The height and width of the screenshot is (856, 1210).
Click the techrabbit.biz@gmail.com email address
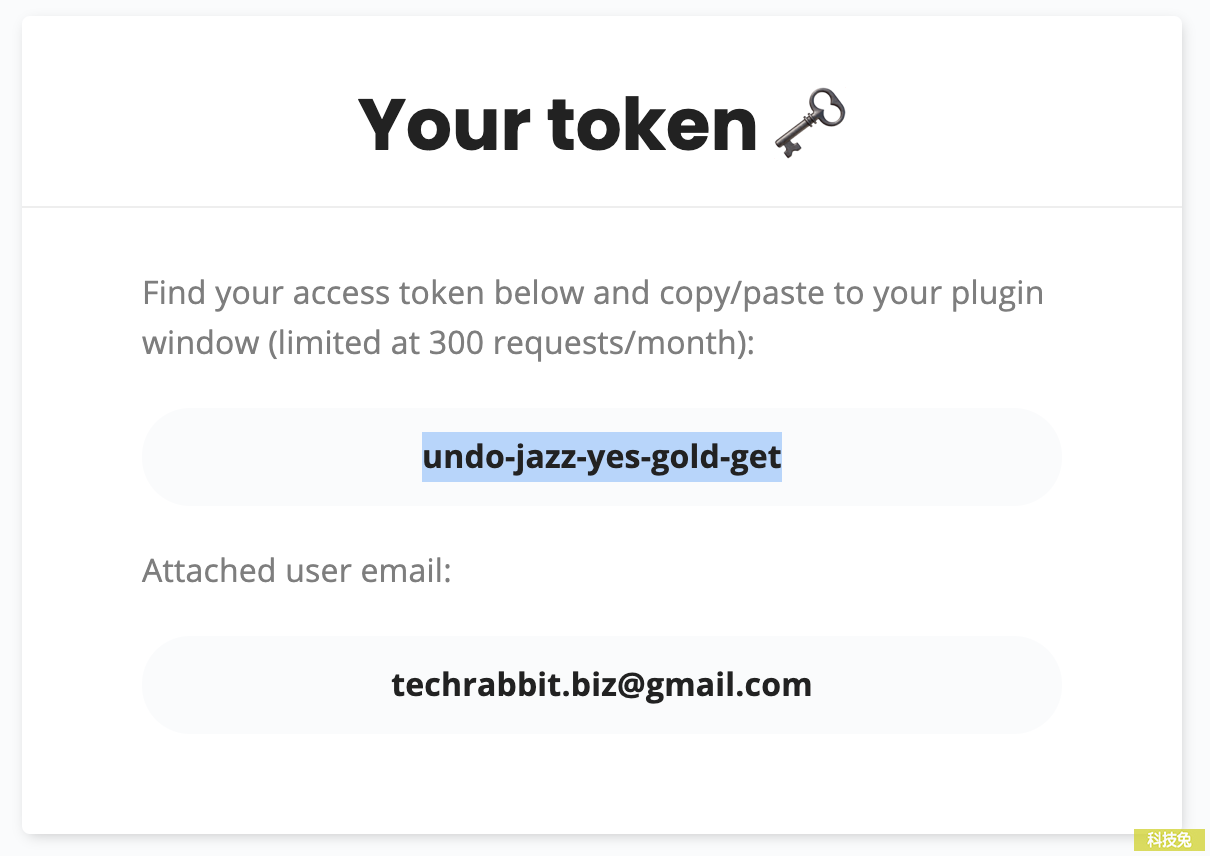602,685
